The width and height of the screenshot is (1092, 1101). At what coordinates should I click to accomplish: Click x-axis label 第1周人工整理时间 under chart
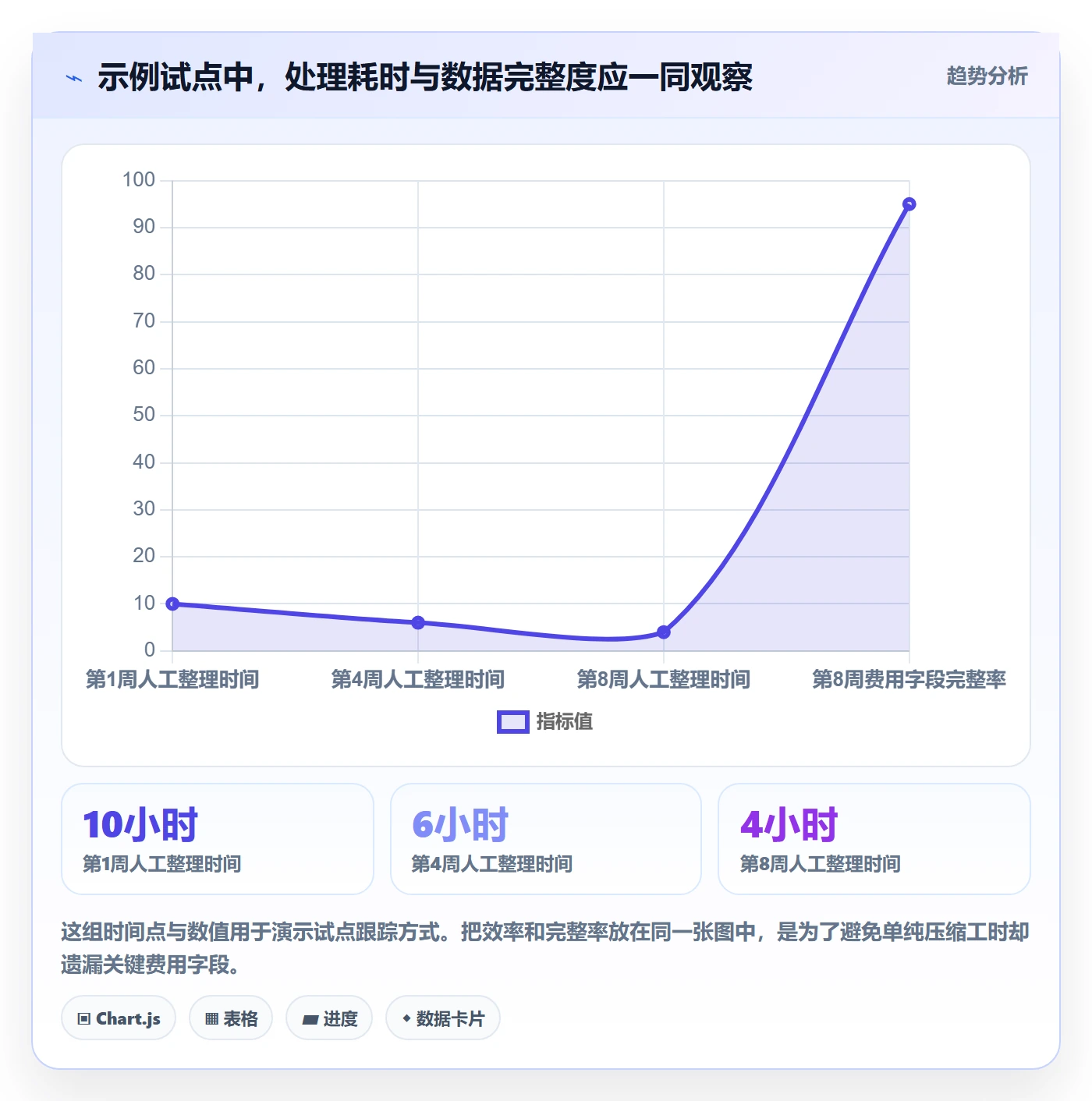pos(172,680)
